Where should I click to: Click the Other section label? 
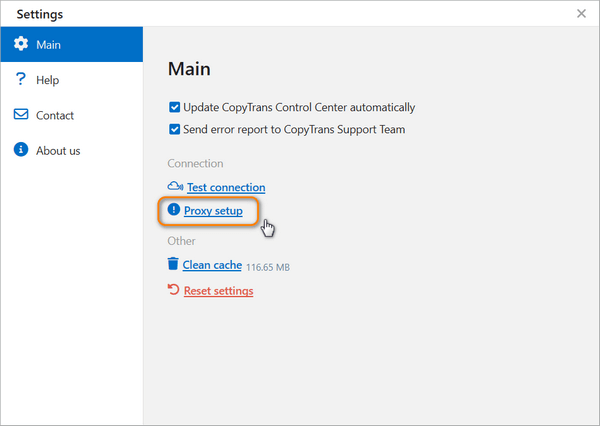tap(181, 241)
